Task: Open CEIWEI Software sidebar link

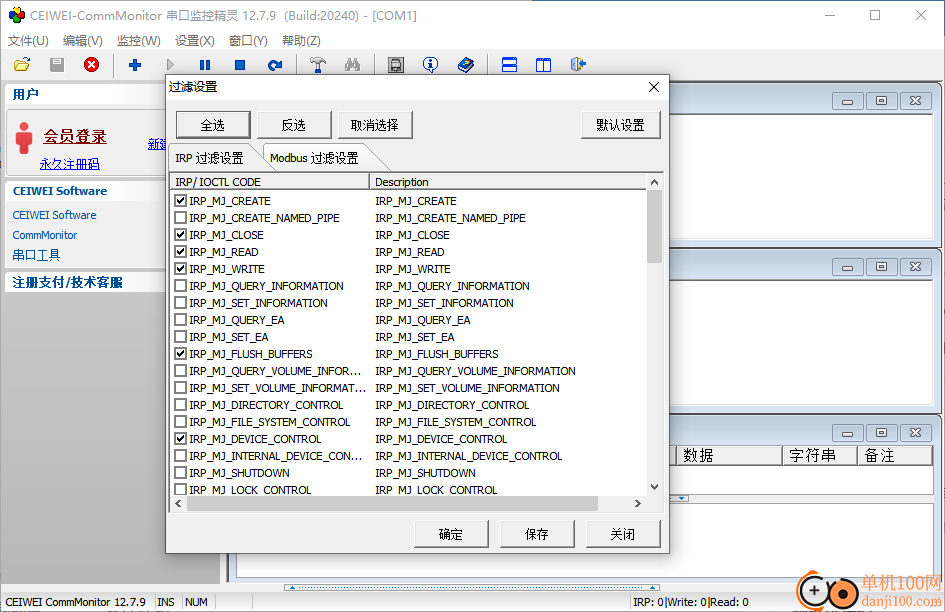Action: 54,215
